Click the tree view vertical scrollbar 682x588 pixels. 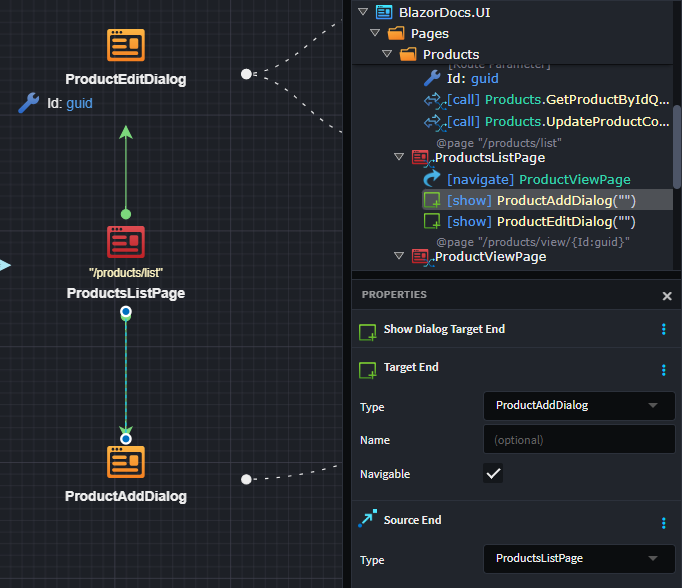tap(677, 147)
